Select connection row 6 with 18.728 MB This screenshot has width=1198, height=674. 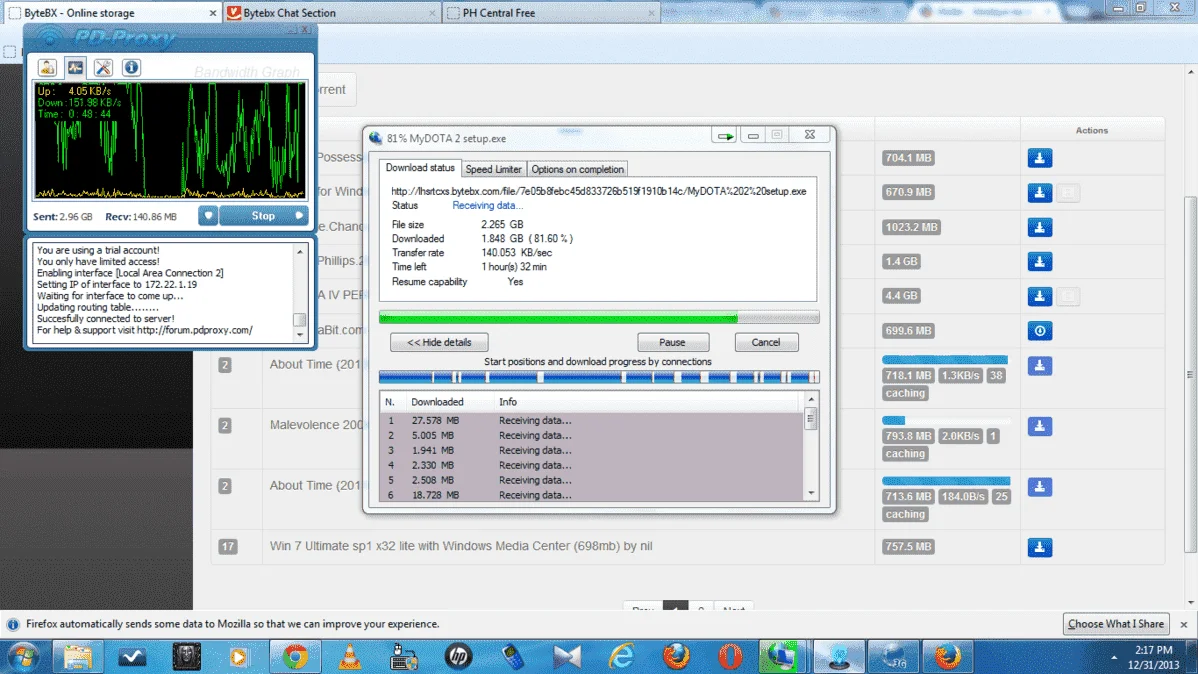pos(591,495)
